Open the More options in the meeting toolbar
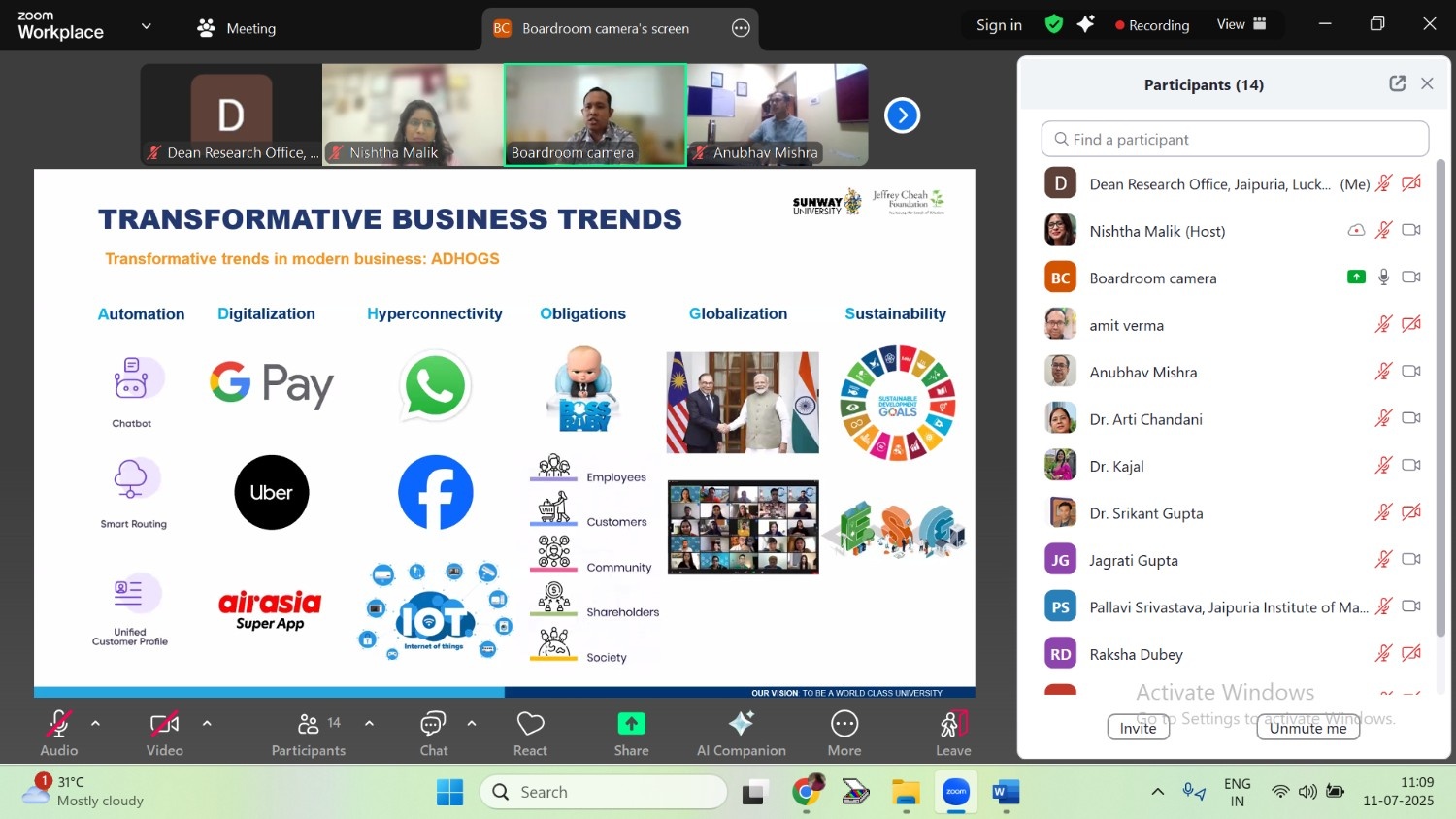1456x819 pixels. 844,734
